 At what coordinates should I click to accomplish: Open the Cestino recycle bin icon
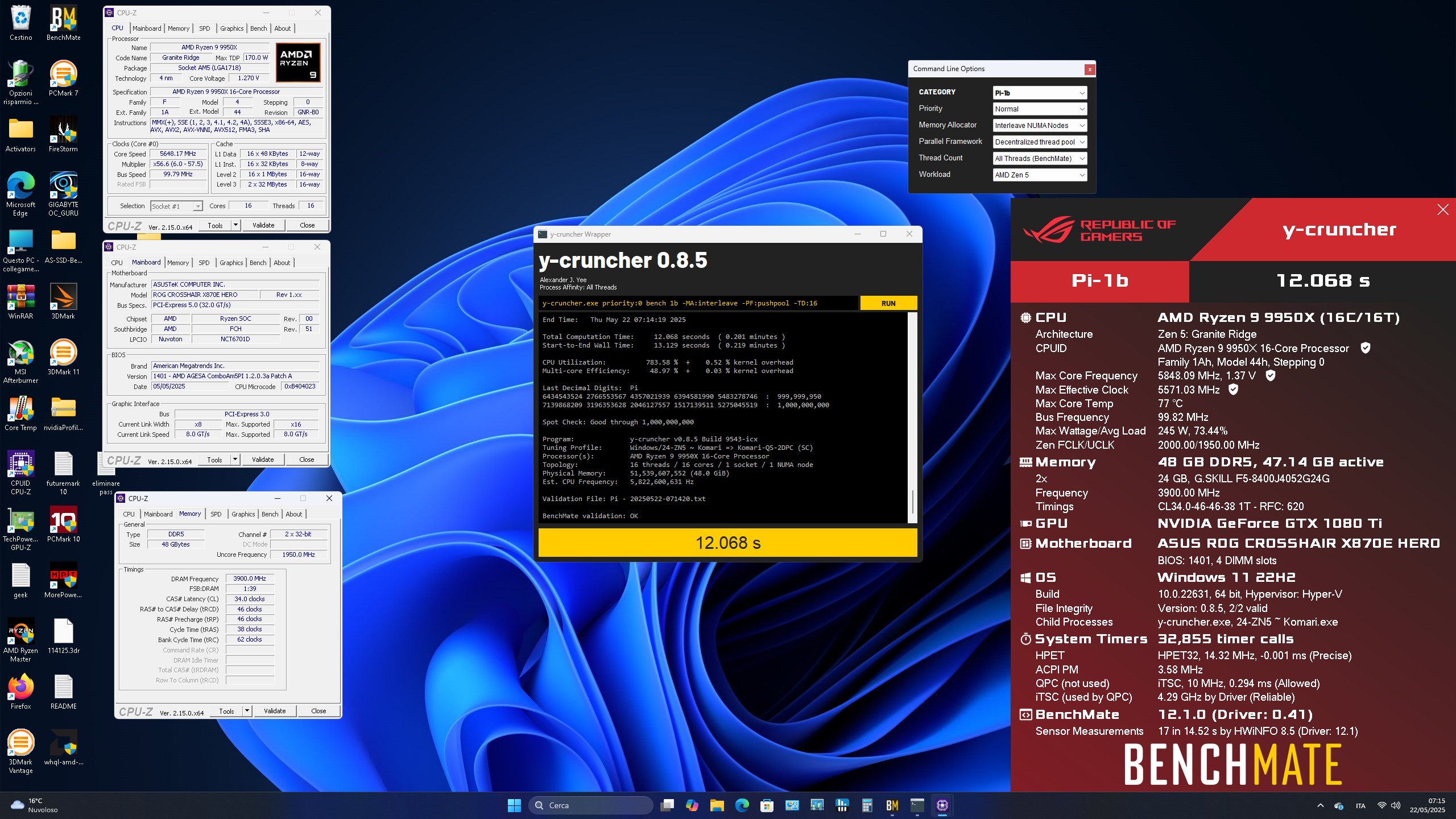click(20, 23)
